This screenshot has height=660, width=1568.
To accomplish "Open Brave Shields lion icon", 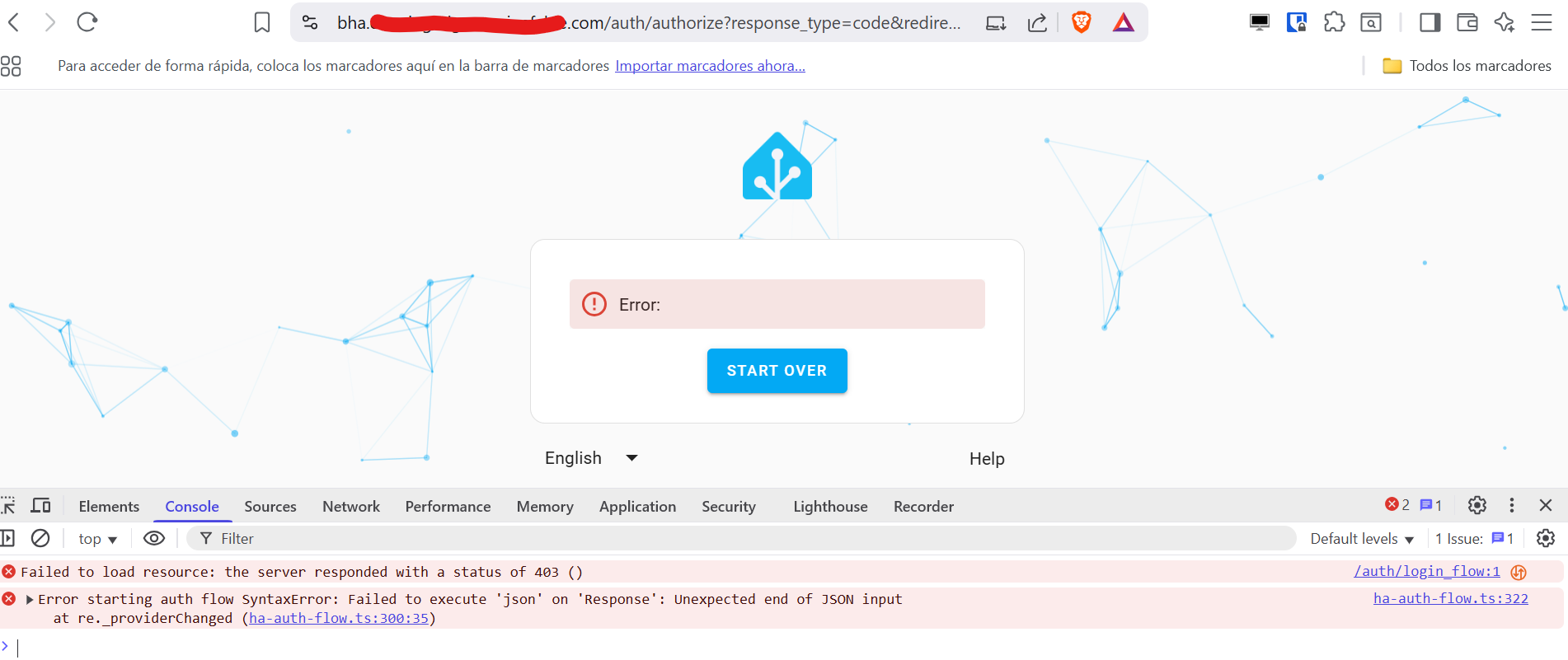I will (1082, 22).
